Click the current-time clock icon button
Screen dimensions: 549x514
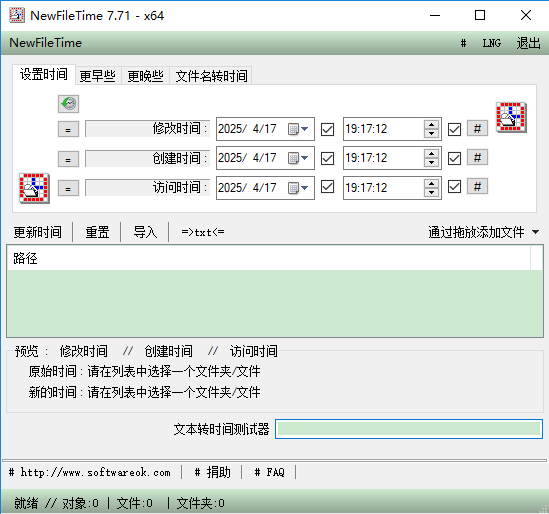coord(68,104)
